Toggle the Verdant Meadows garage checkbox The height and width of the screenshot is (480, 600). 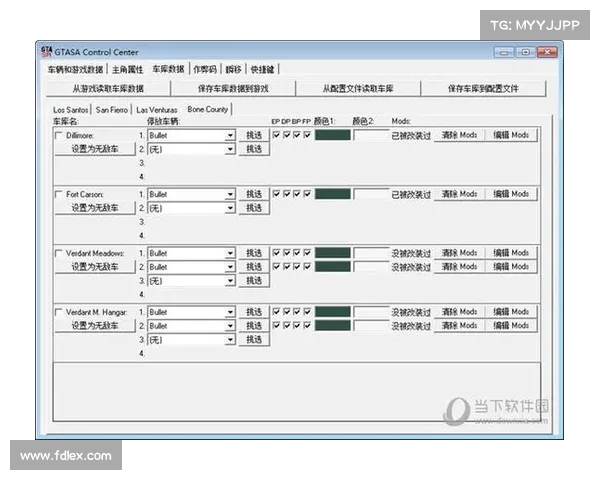[x=59, y=253]
